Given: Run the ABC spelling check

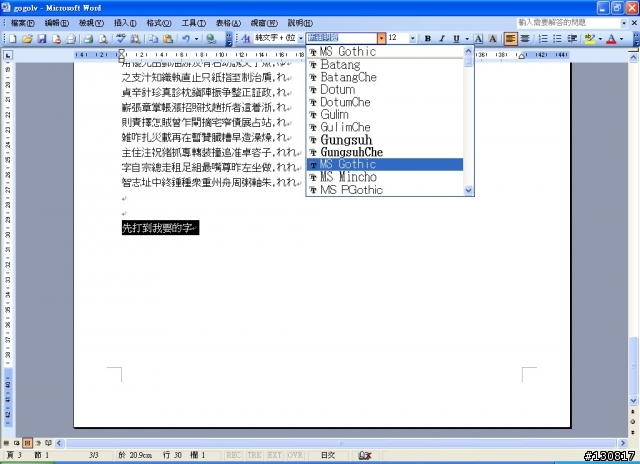Looking at the screenshot, I should (x=120, y=39).
